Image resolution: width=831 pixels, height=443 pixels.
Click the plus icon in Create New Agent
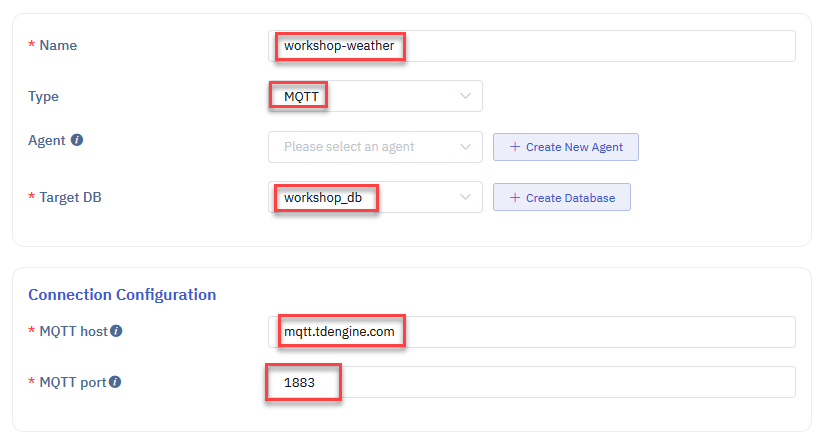click(x=515, y=147)
